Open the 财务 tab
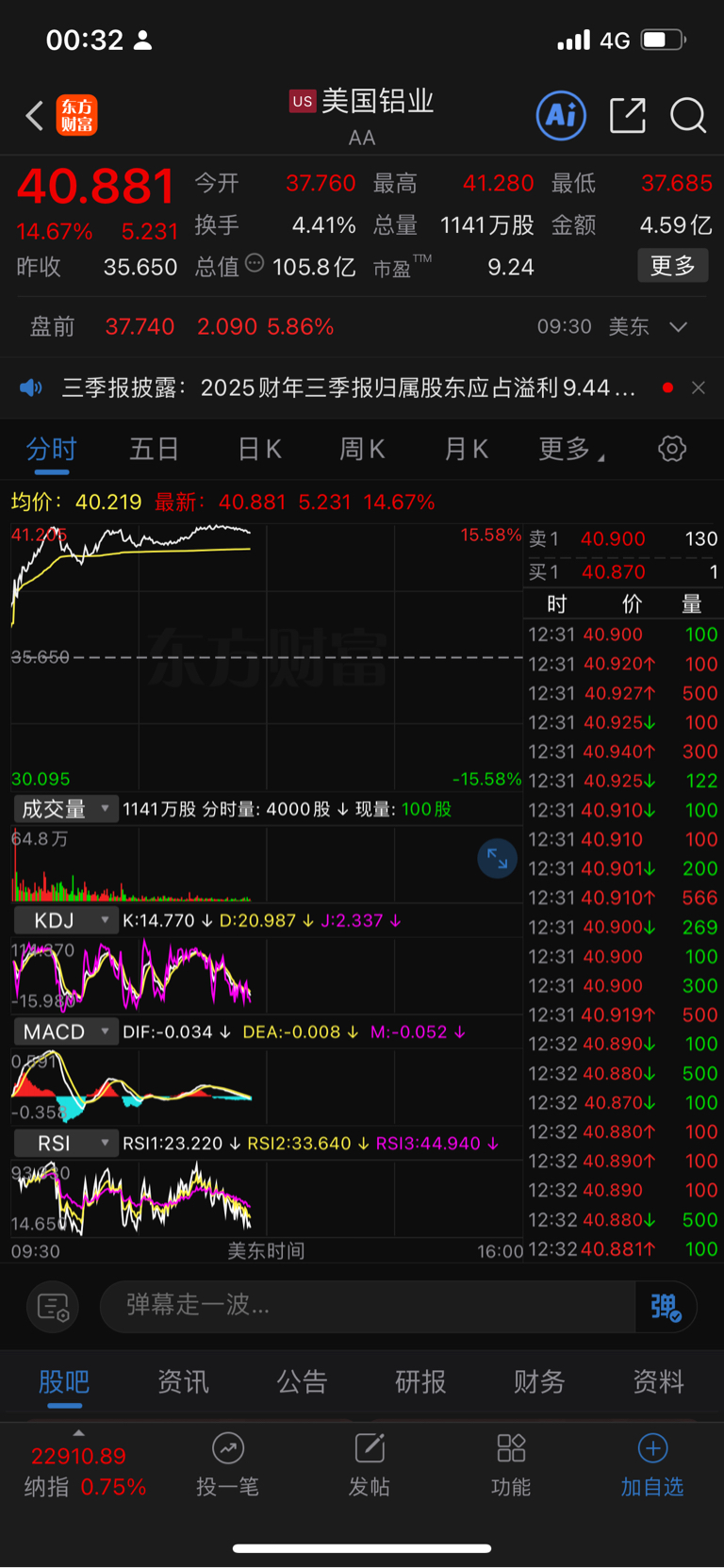 539,1382
